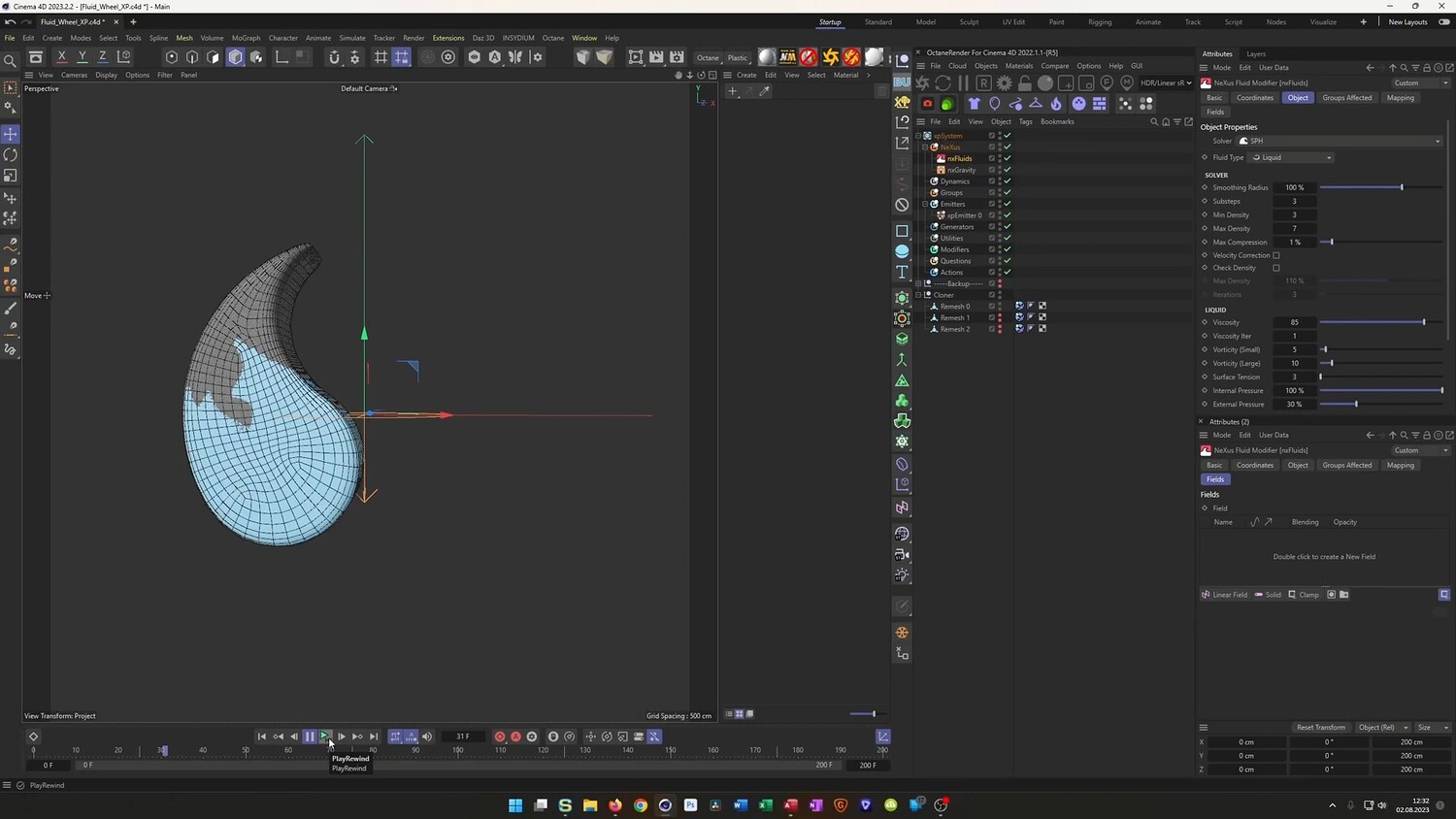Click the search magnifier in top-left toolbar
Viewport: 1456px width, 819px height.
click(x=11, y=60)
